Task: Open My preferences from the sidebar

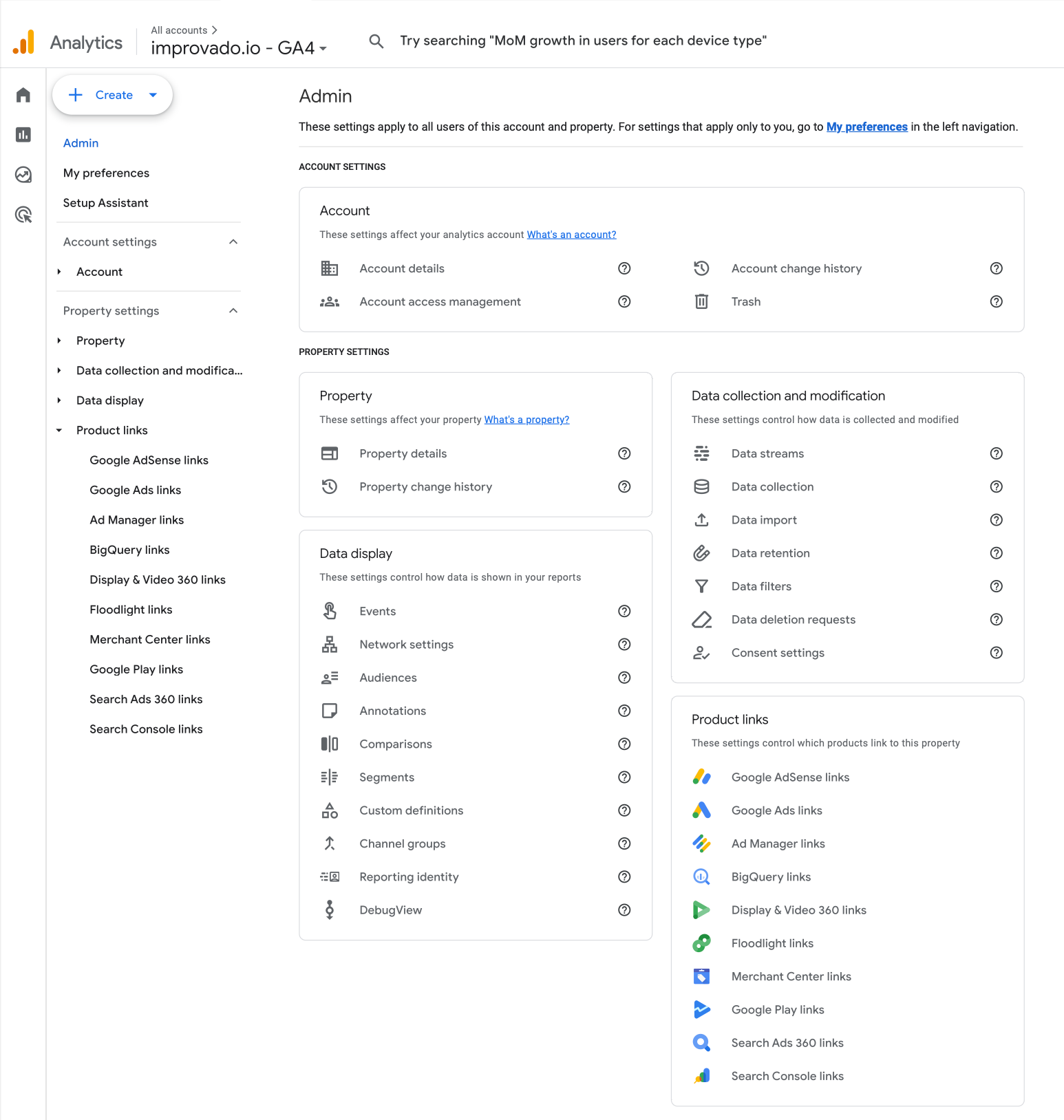Action: [x=106, y=173]
